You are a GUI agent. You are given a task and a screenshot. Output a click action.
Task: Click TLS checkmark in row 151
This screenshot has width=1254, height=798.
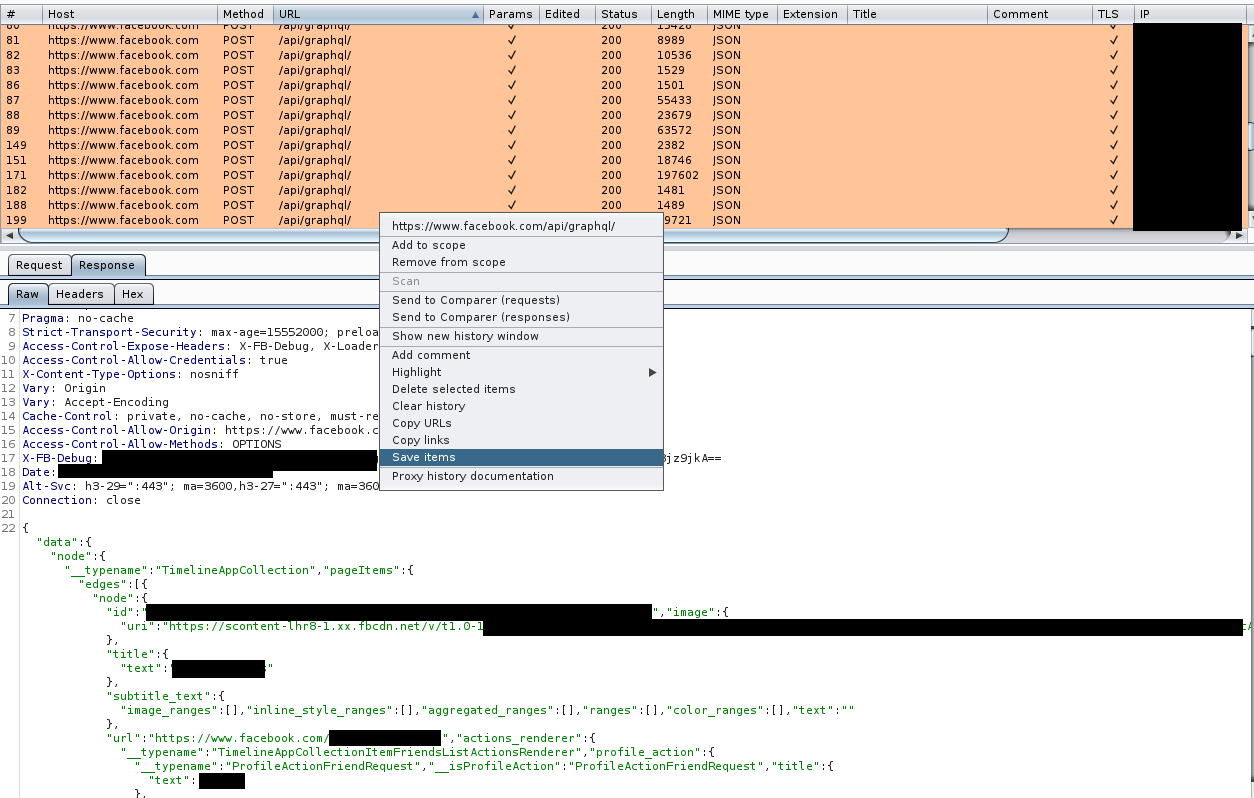[1113, 160]
